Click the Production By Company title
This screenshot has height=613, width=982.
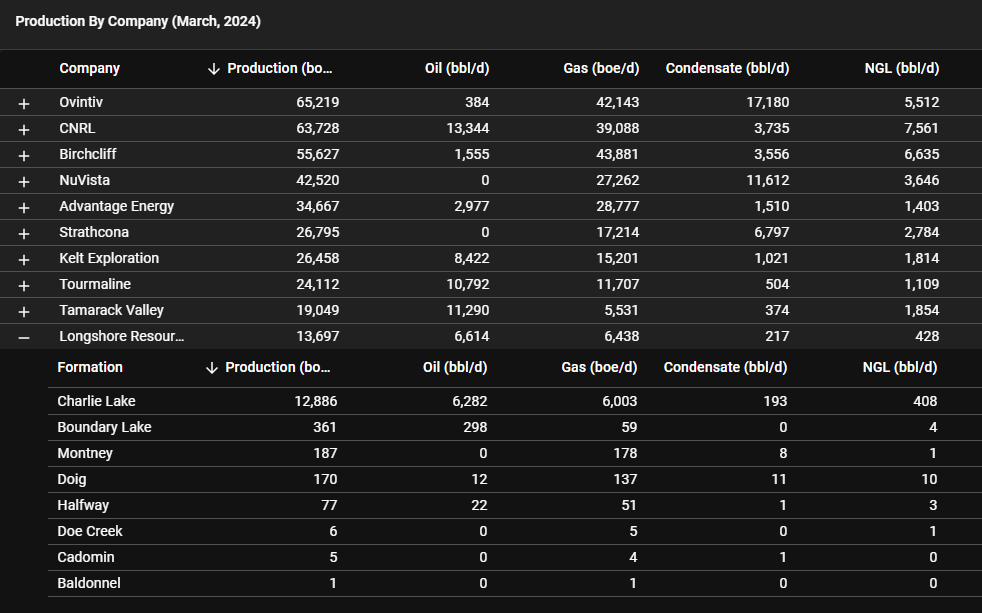coord(138,21)
